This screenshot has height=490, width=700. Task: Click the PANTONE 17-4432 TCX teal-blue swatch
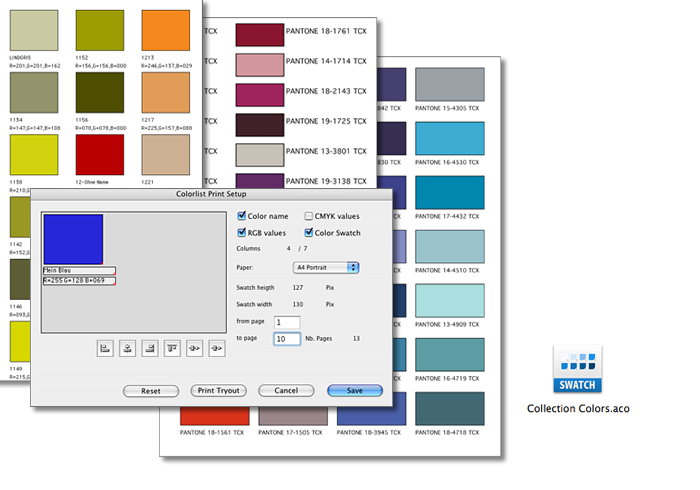(x=450, y=192)
